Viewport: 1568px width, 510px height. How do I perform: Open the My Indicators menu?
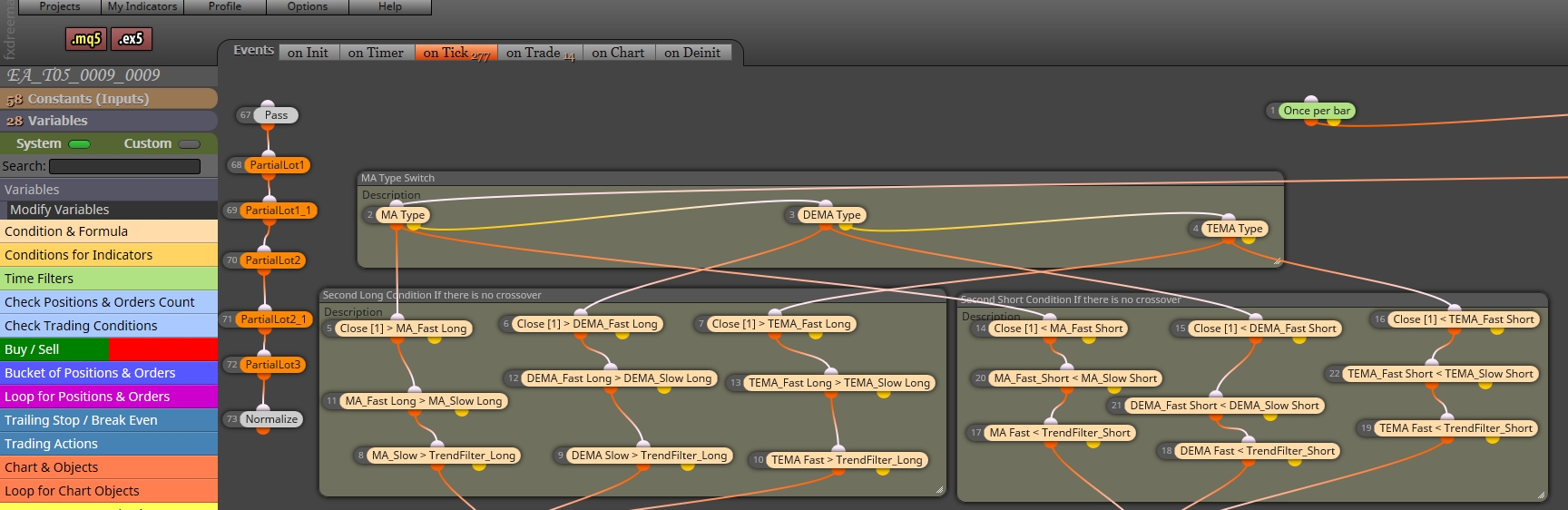[142, 6]
